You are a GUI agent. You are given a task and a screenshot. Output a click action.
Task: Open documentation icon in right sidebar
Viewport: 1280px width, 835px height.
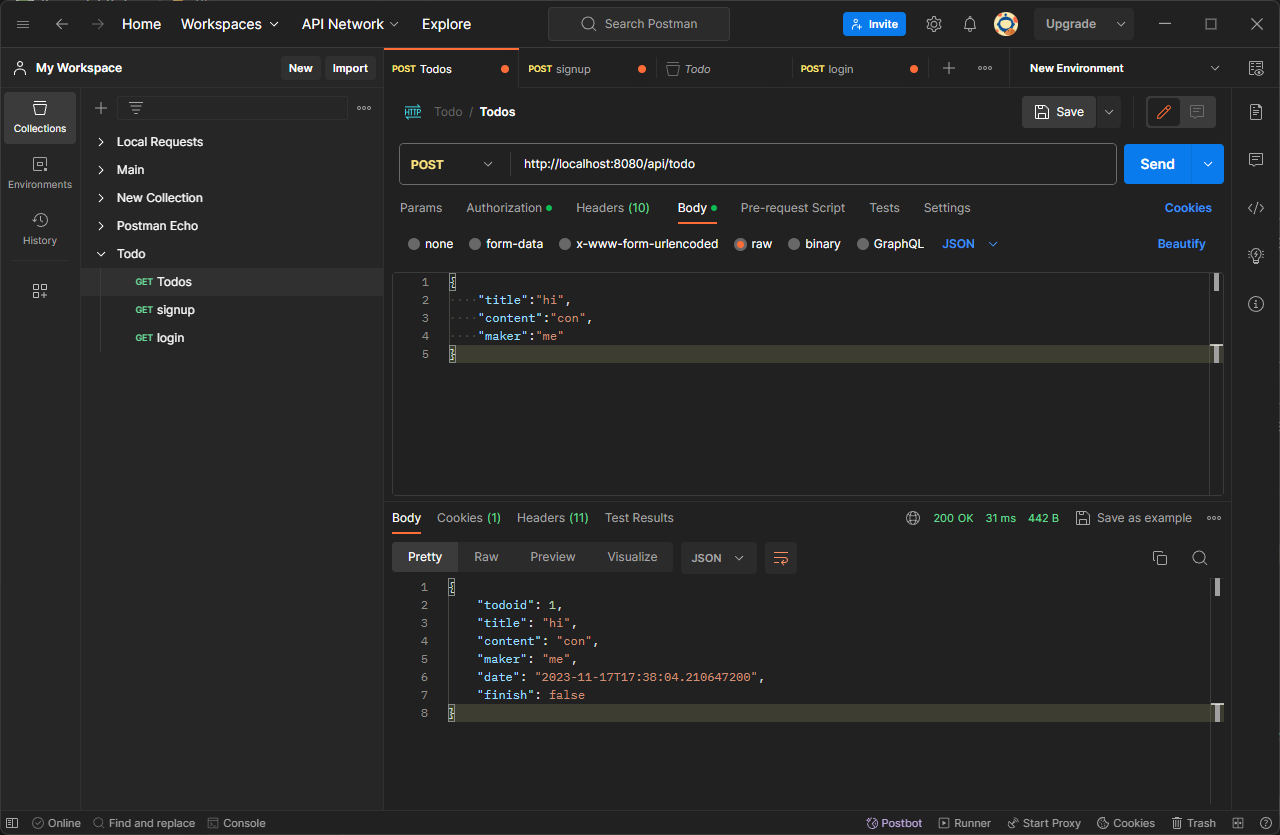pos(1256,112)
